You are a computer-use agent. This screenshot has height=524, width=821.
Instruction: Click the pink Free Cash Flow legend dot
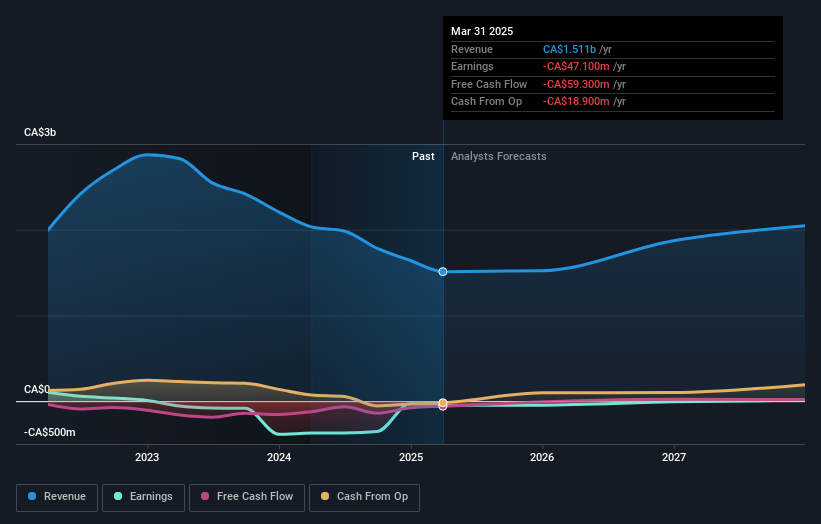pyautogui.click(x=205, y=496)
